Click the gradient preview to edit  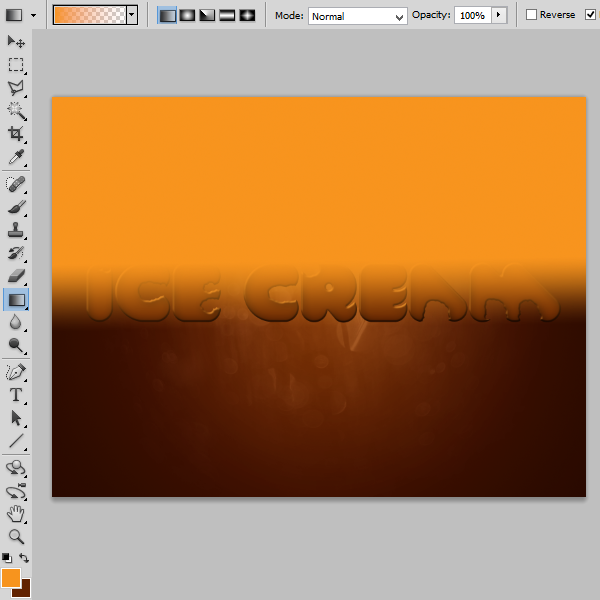90,15
